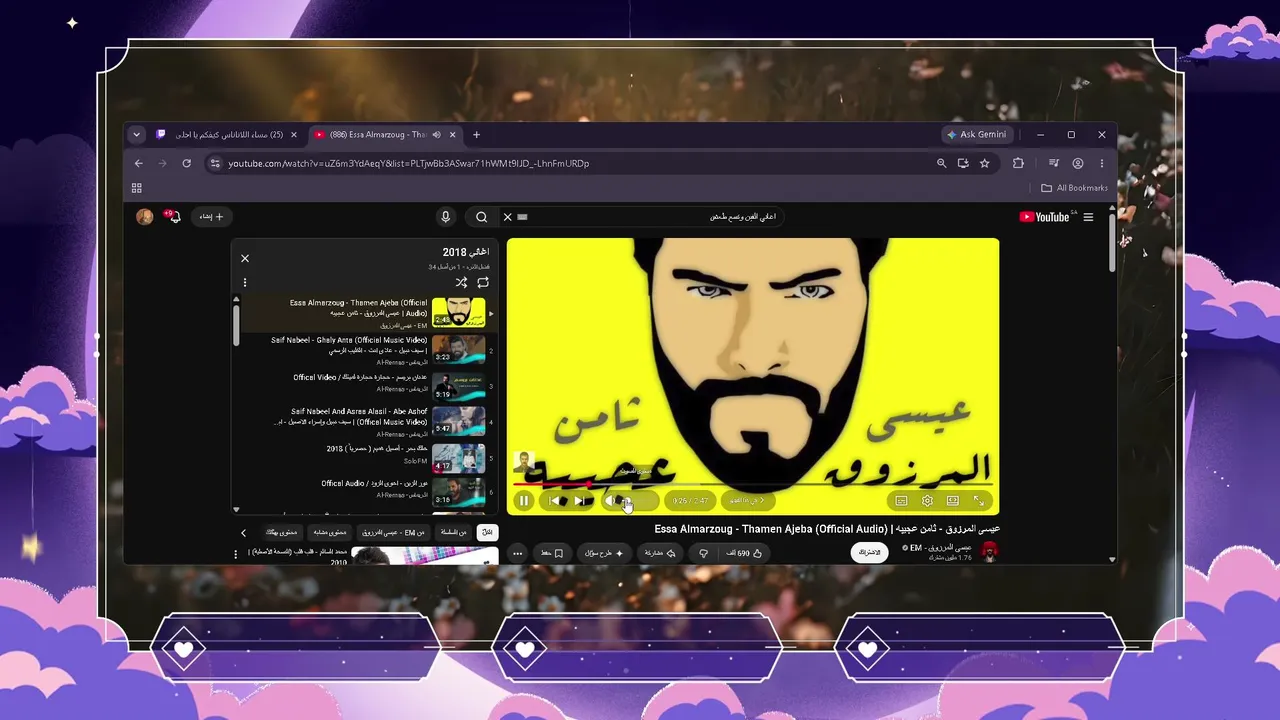Open playlist item with 5:19 duration

click(459, 387)
